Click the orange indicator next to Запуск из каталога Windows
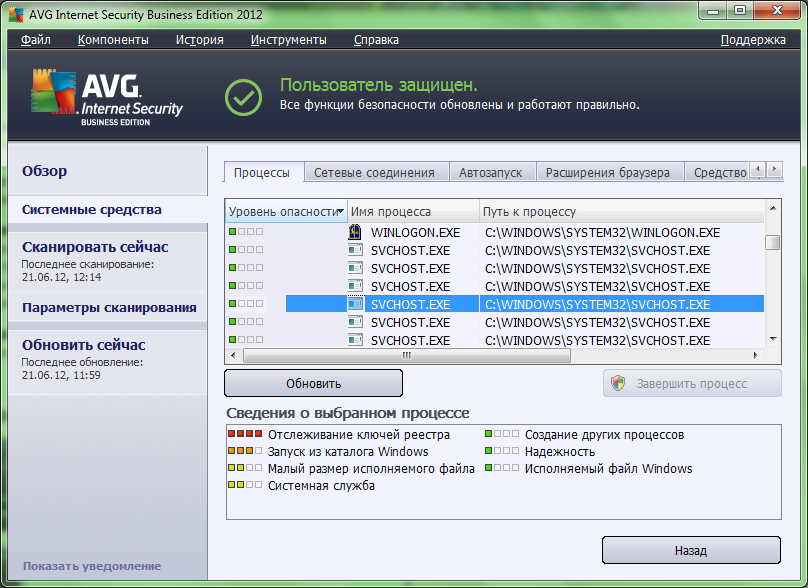 [x=245, y=451]
